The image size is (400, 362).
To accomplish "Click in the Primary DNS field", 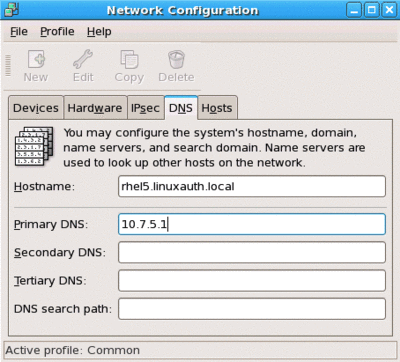I will click(252, 224).
